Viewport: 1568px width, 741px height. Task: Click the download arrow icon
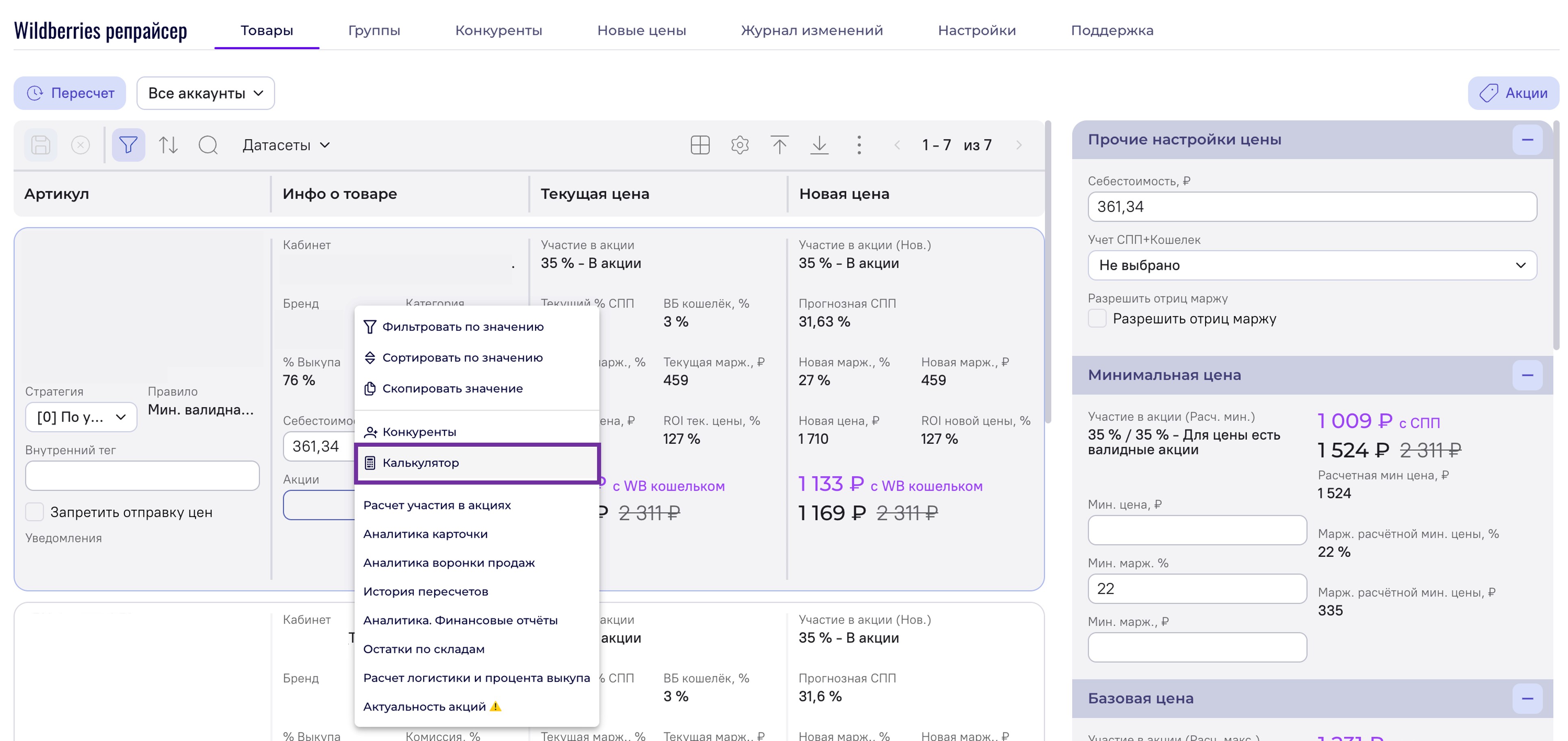click(819, 145)
